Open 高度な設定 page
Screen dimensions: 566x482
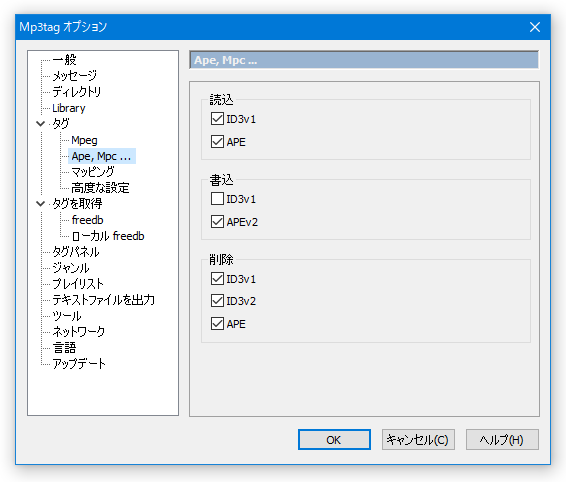[x=100, y=188]
